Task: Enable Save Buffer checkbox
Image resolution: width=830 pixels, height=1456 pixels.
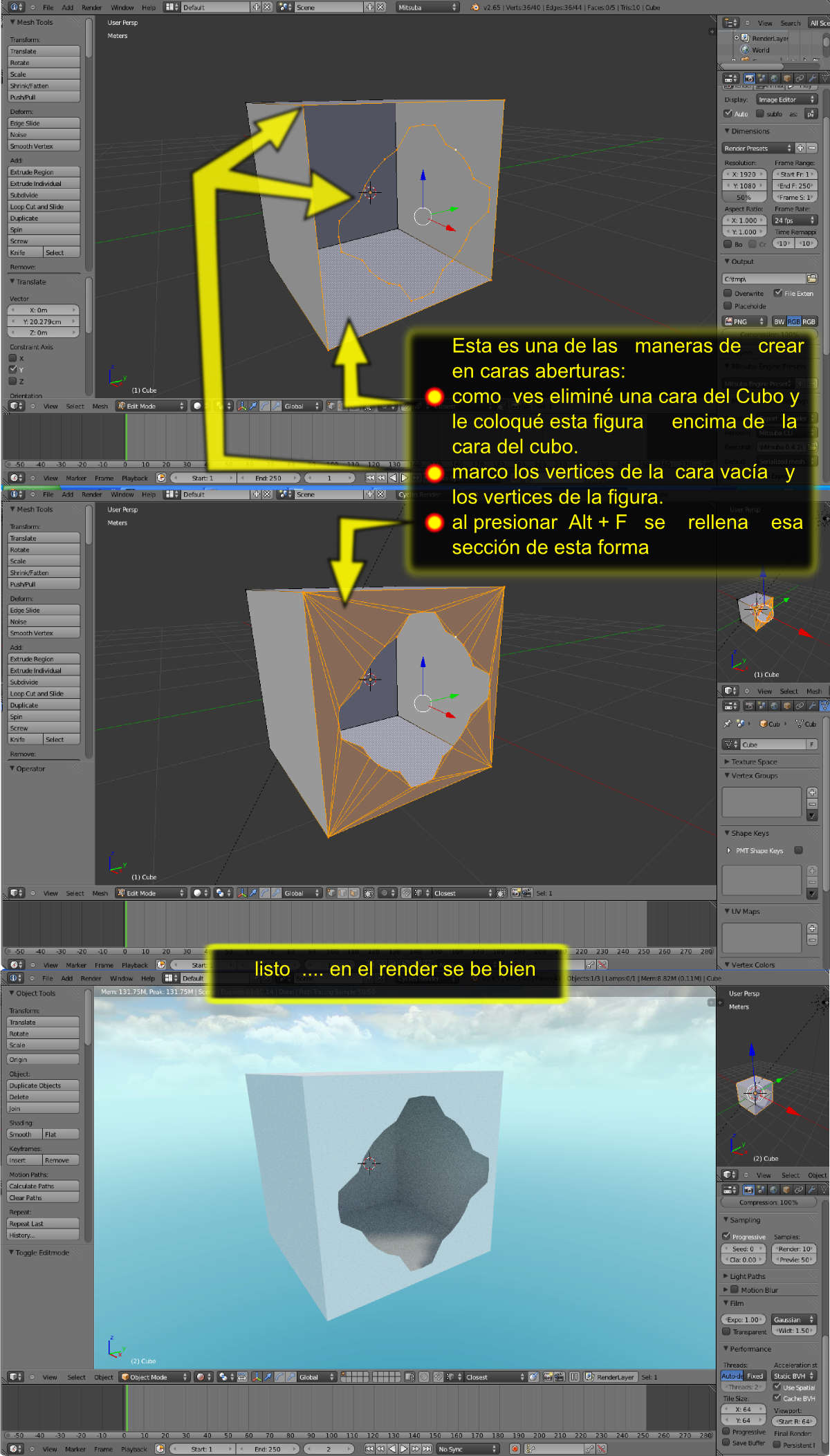Action: pos(726,1442)
